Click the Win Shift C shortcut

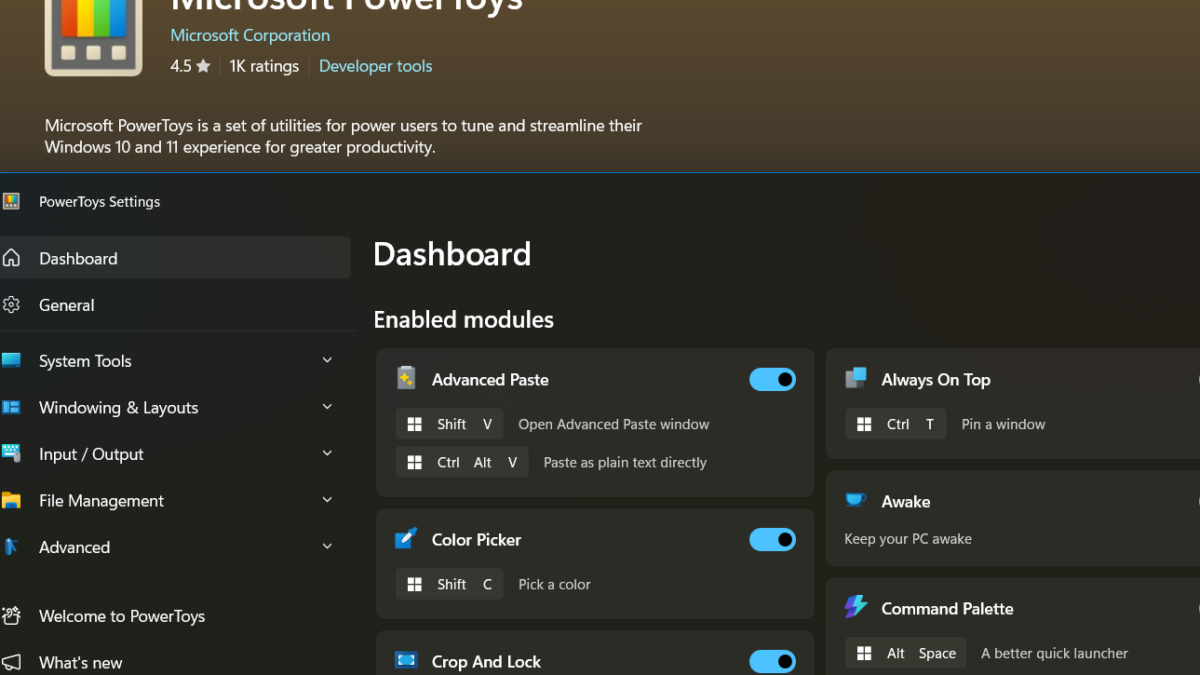tap(449, 584)
